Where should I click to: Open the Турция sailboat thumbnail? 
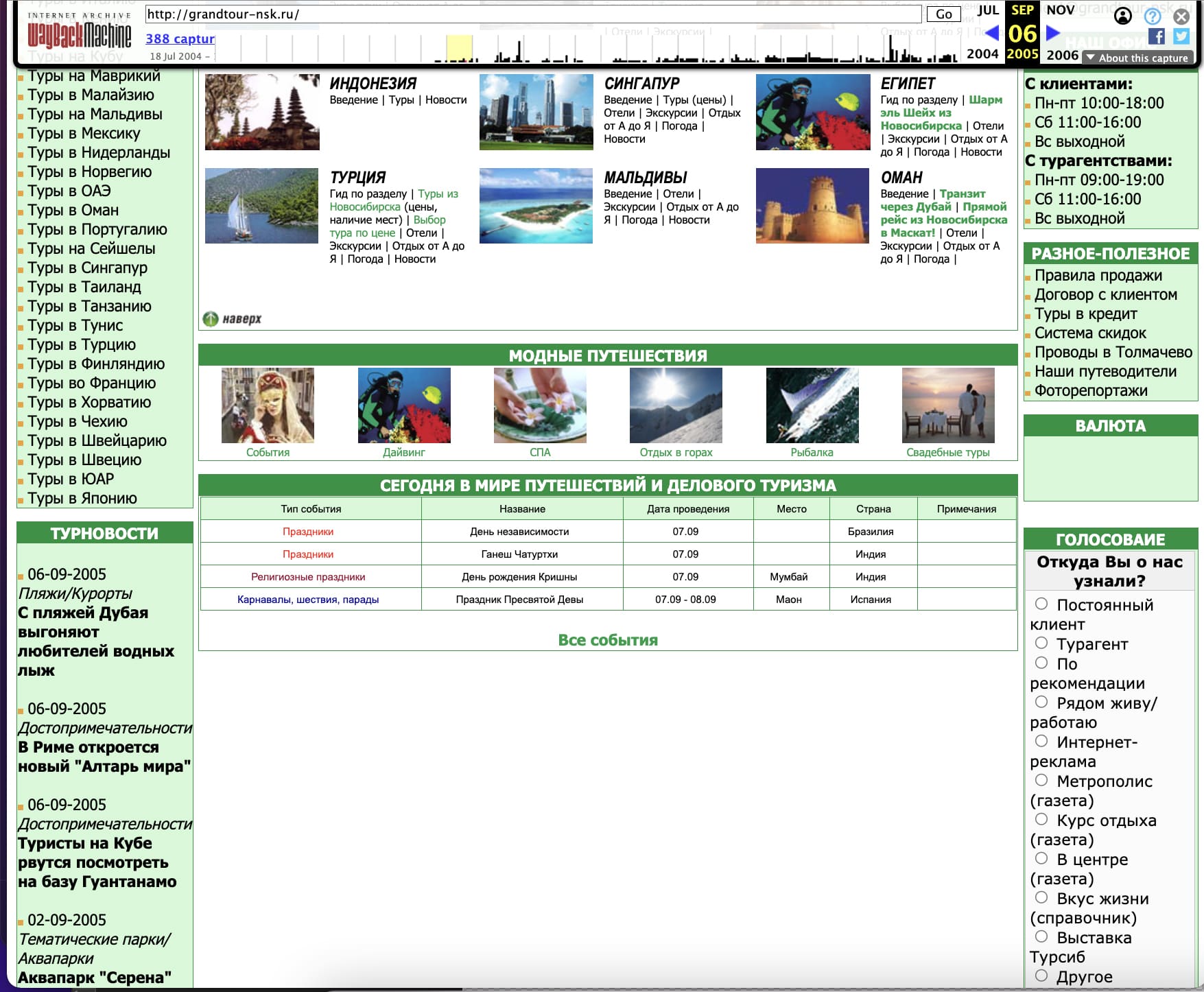tap(262, 206)
